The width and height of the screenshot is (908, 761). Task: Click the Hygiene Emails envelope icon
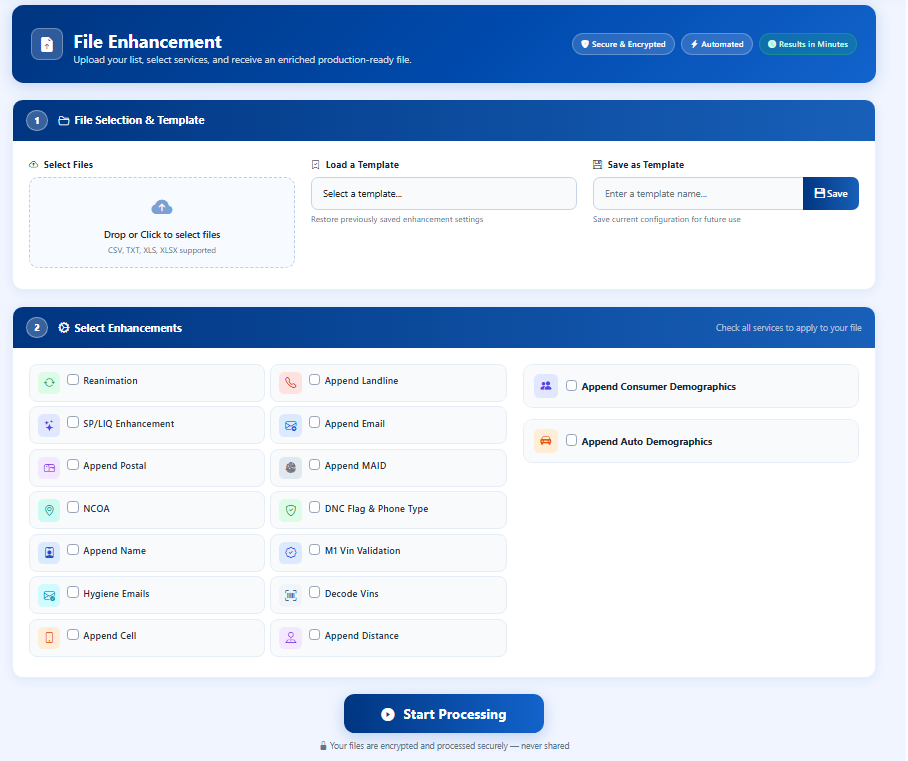(49, 595)
